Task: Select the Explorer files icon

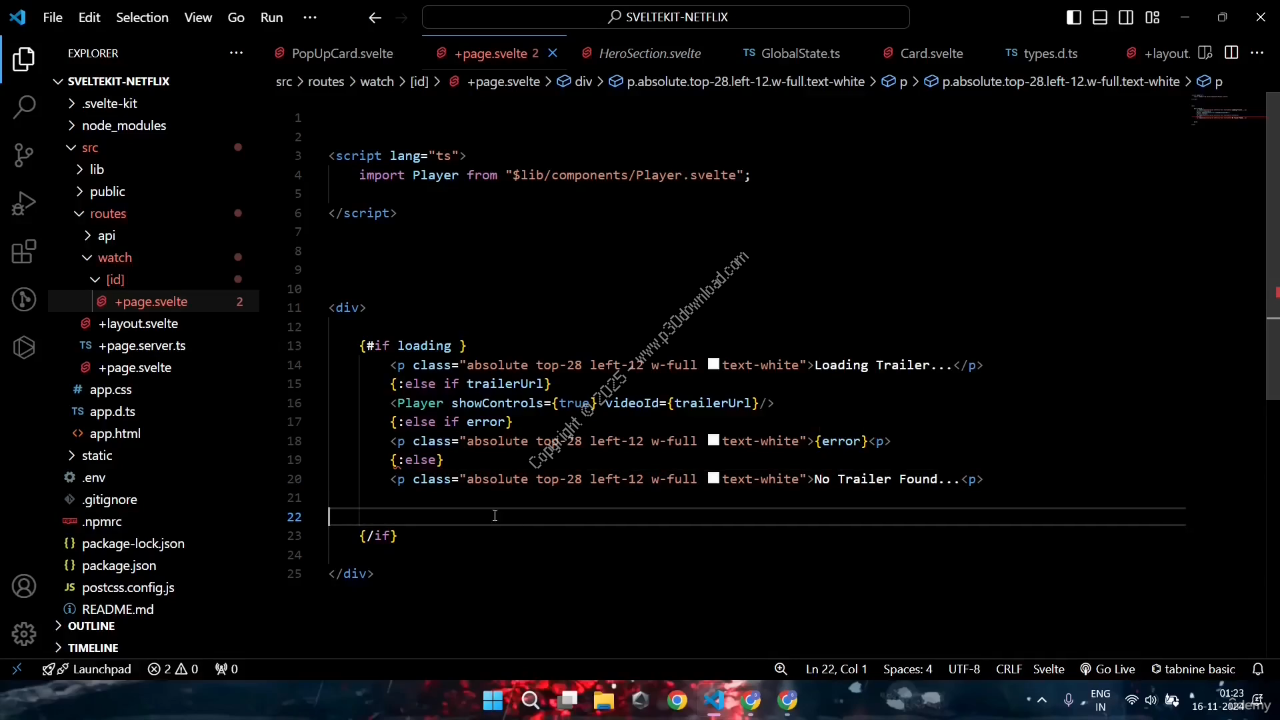Action: coord(24,59)
